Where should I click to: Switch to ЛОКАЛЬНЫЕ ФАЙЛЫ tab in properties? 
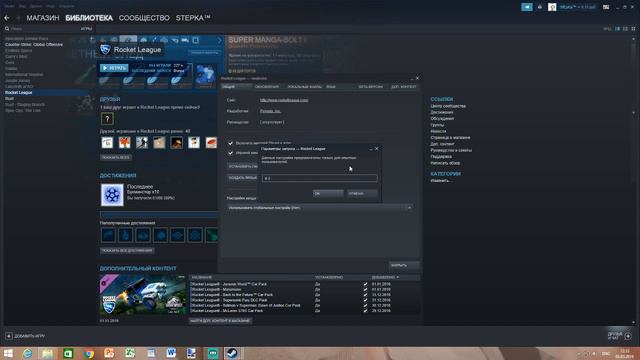[x=304, y=87]
